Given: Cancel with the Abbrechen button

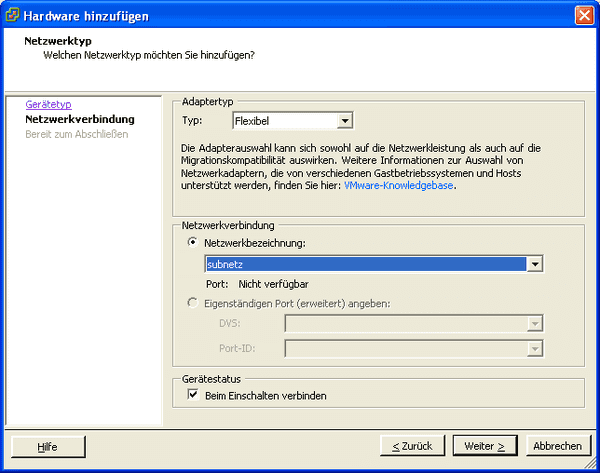Looking at the screenshot, I should (x=558, y=446).
